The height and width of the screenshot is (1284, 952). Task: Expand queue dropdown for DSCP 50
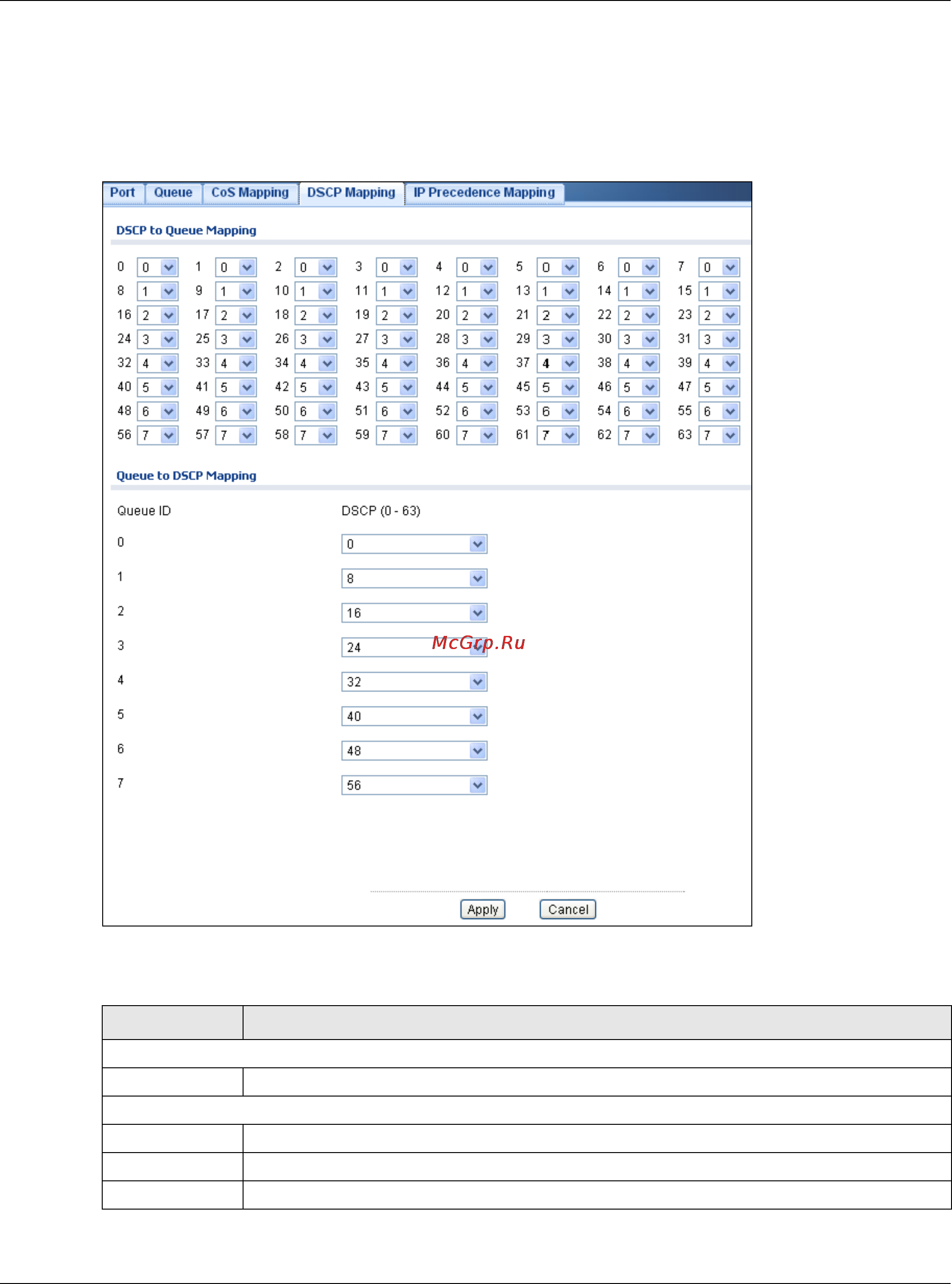click(x=316, y=412)
